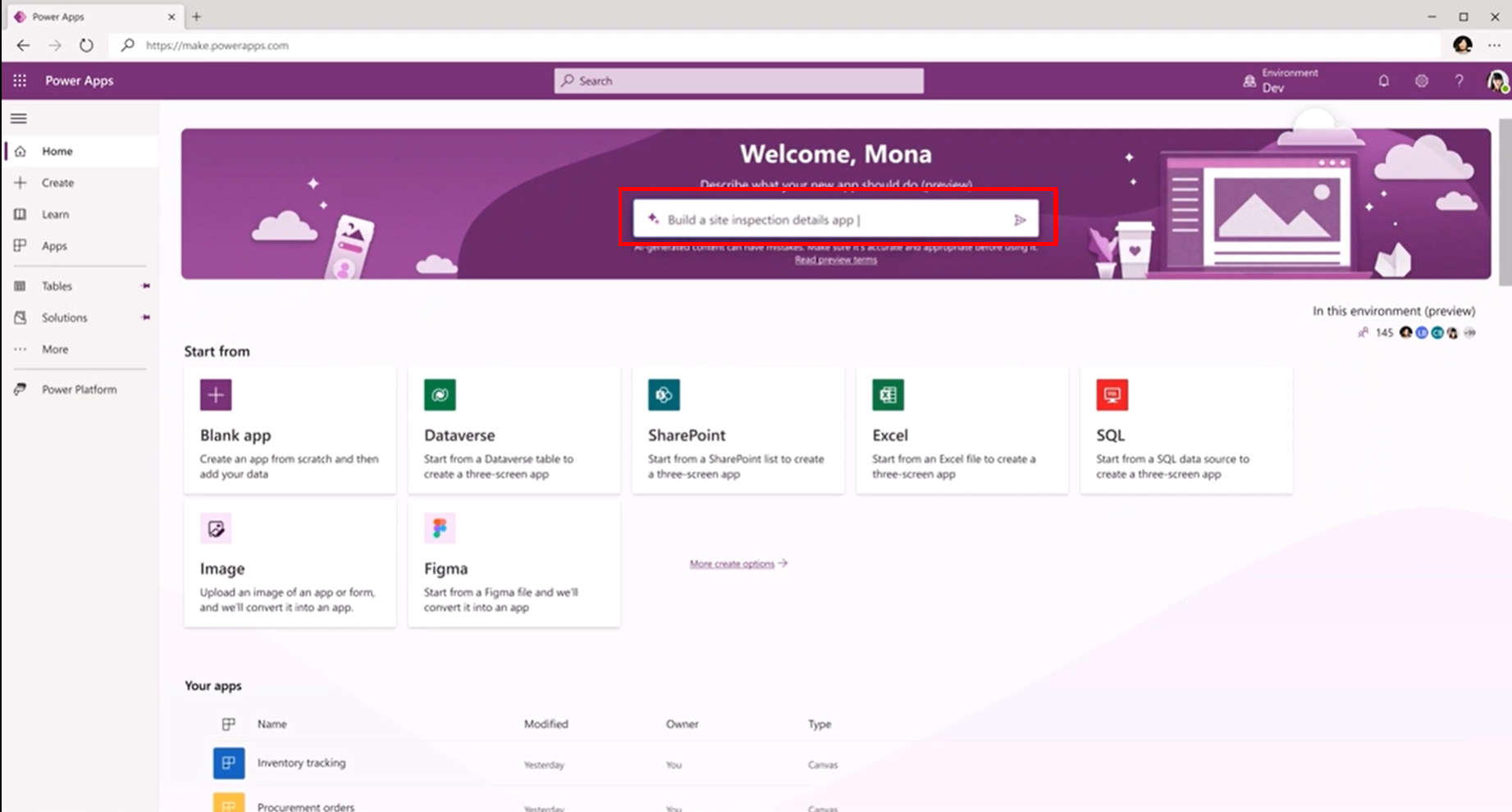Click the vertical page scrollbar
This screenshot has height=812, width=1512.
pos(1505,203)
